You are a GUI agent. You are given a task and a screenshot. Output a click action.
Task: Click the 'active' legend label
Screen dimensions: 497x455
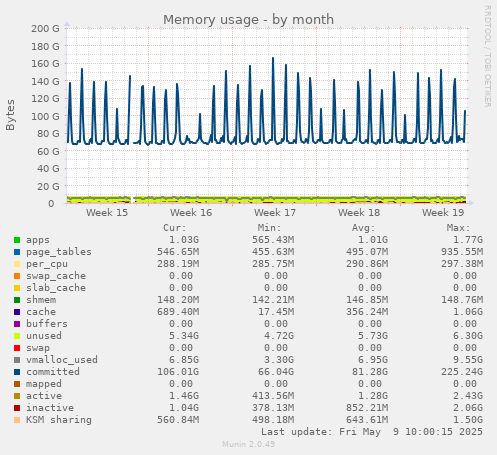pyautogui.click(x=44, y=396)
